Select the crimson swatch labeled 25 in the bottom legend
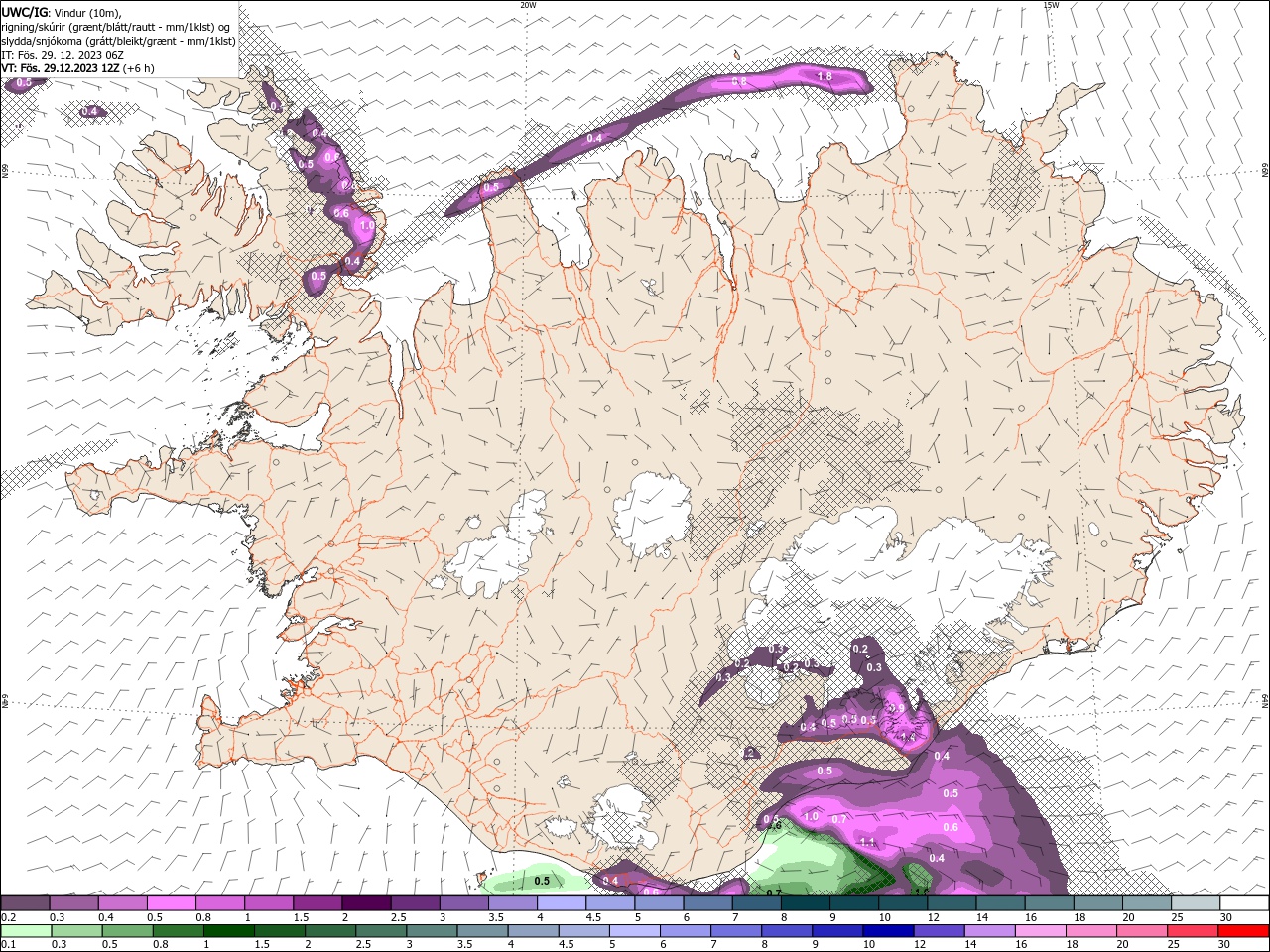The width and height of the screenshot is (1270, 952). (x=1193, y=931)
